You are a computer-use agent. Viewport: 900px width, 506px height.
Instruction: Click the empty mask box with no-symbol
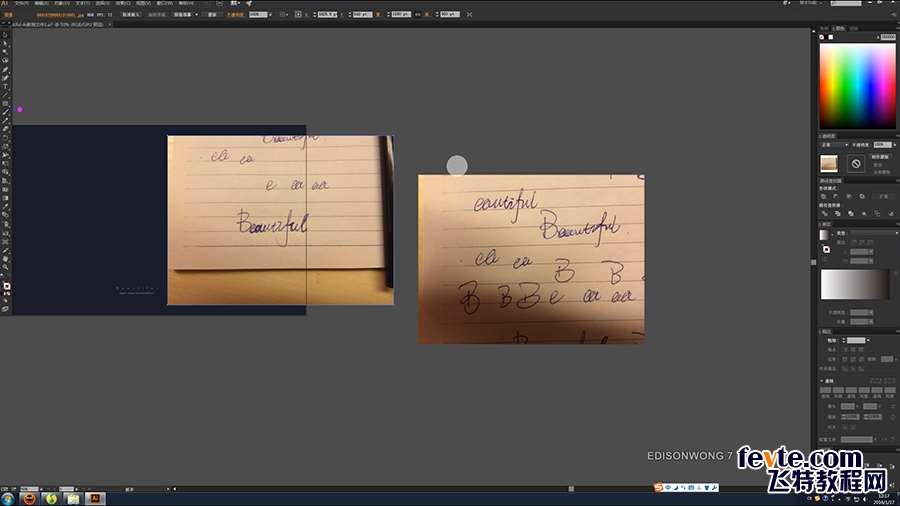point(856,164)
